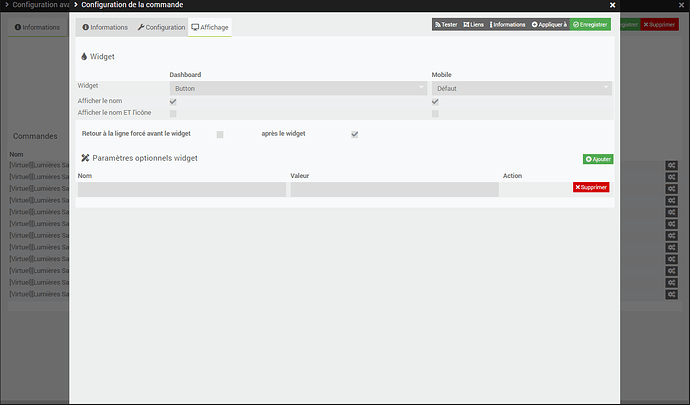Focus the optional parameter Nom field
Screen dimensions: 690x405
click(x=182, y=190)
